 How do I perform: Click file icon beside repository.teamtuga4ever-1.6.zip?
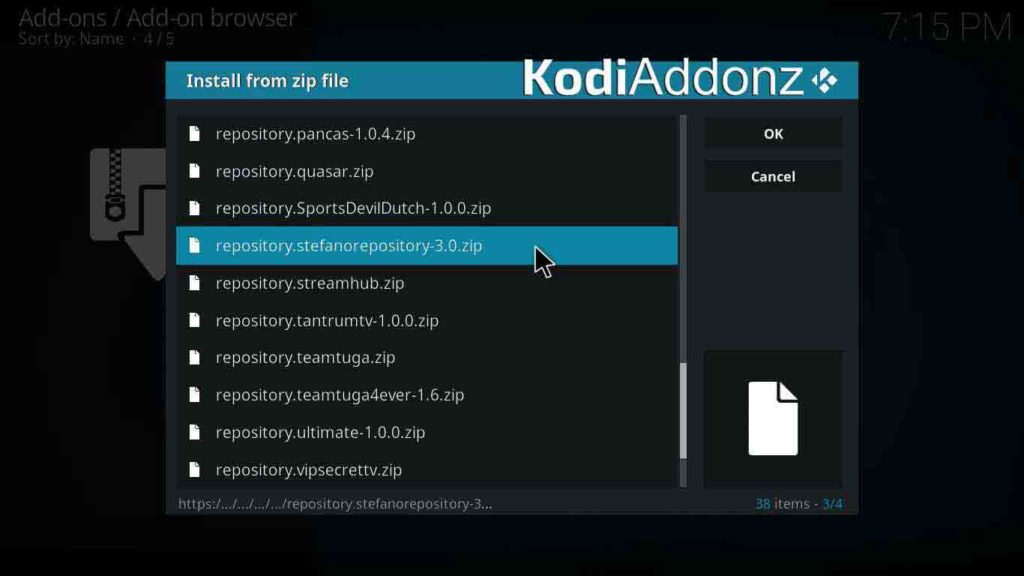[x=194, y=394]
